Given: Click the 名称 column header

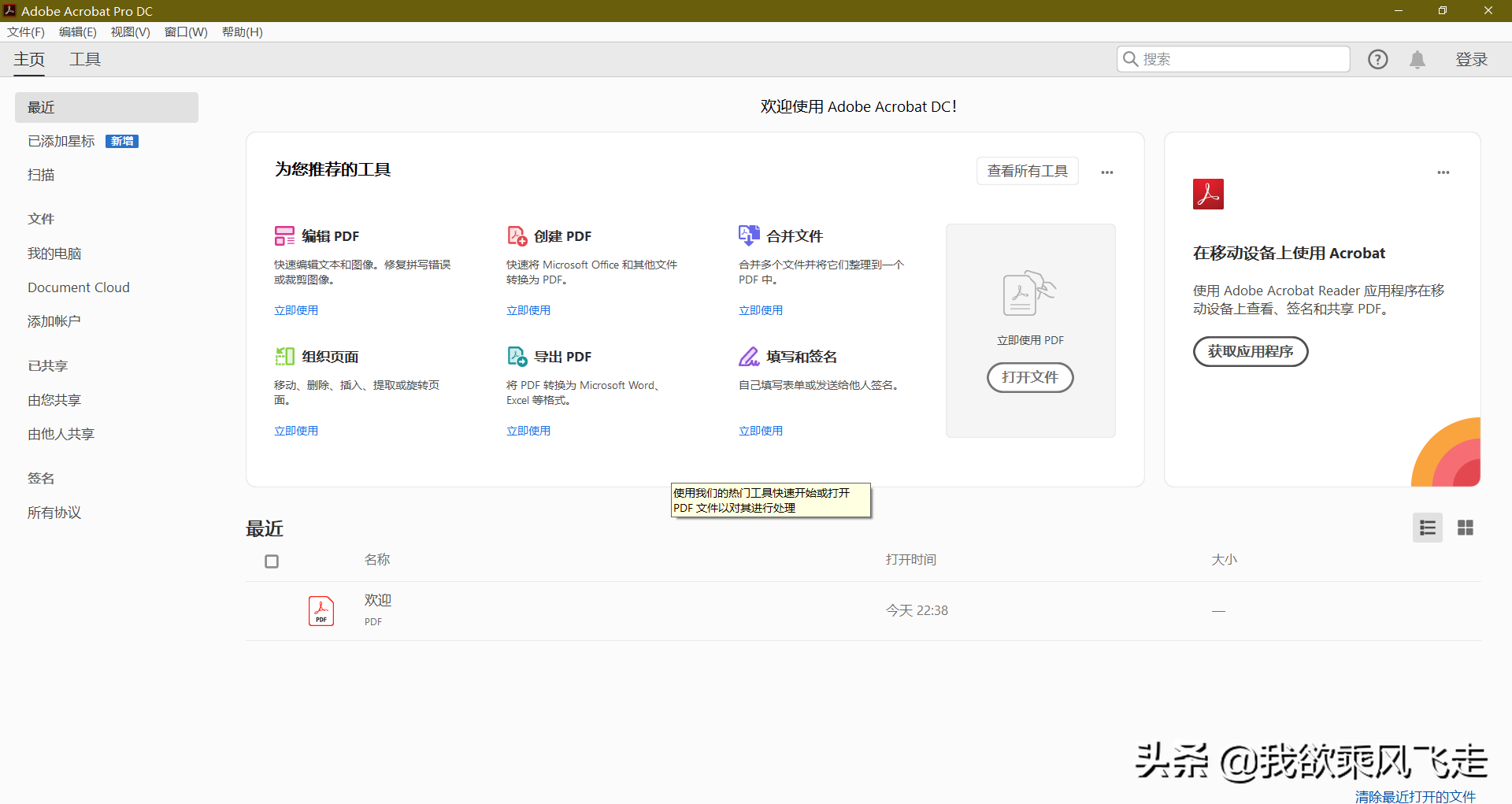Looking at the screenshot, I should 377,559.
